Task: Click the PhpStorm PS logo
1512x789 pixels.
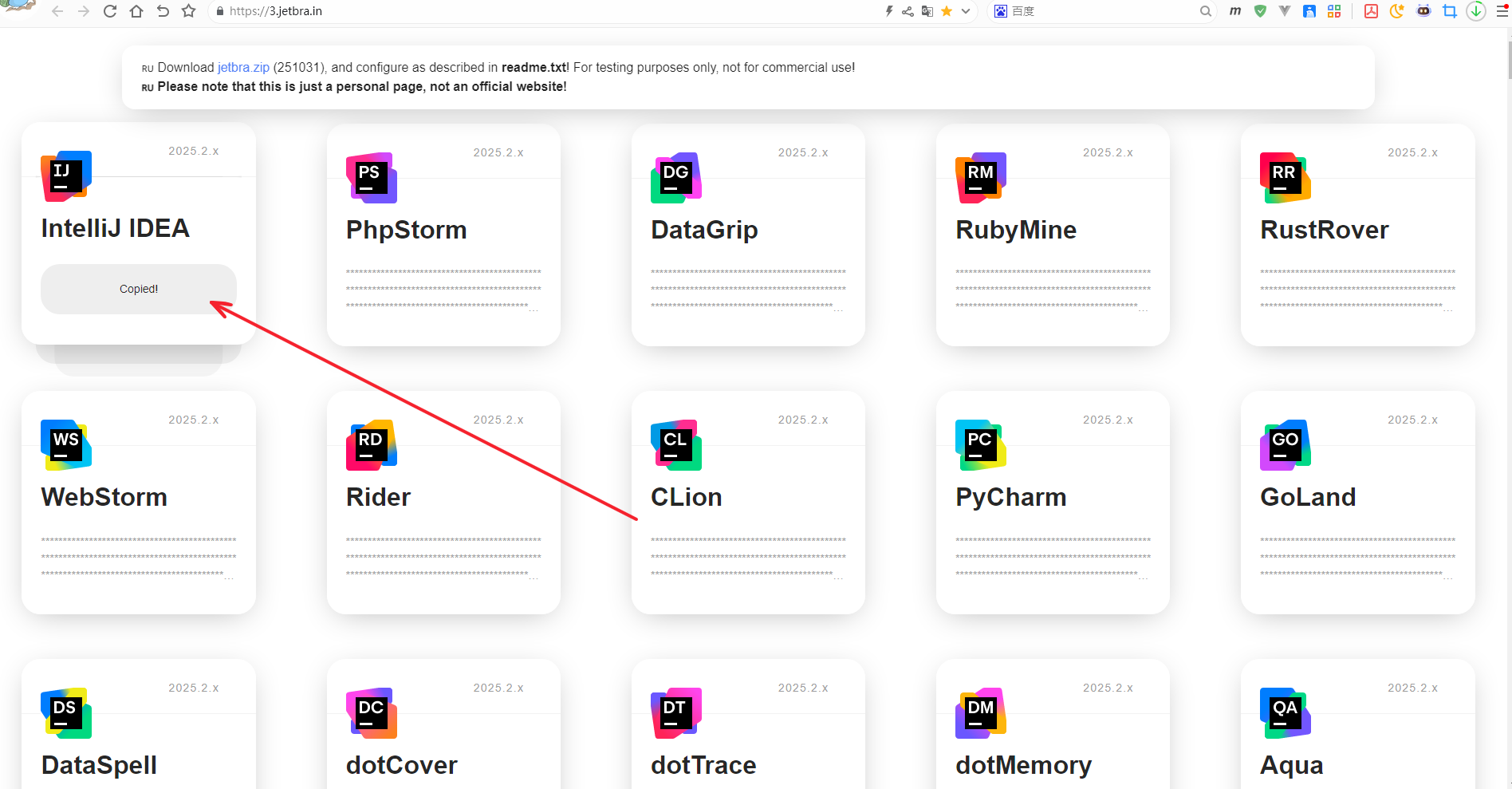Action: click(371, 177)
